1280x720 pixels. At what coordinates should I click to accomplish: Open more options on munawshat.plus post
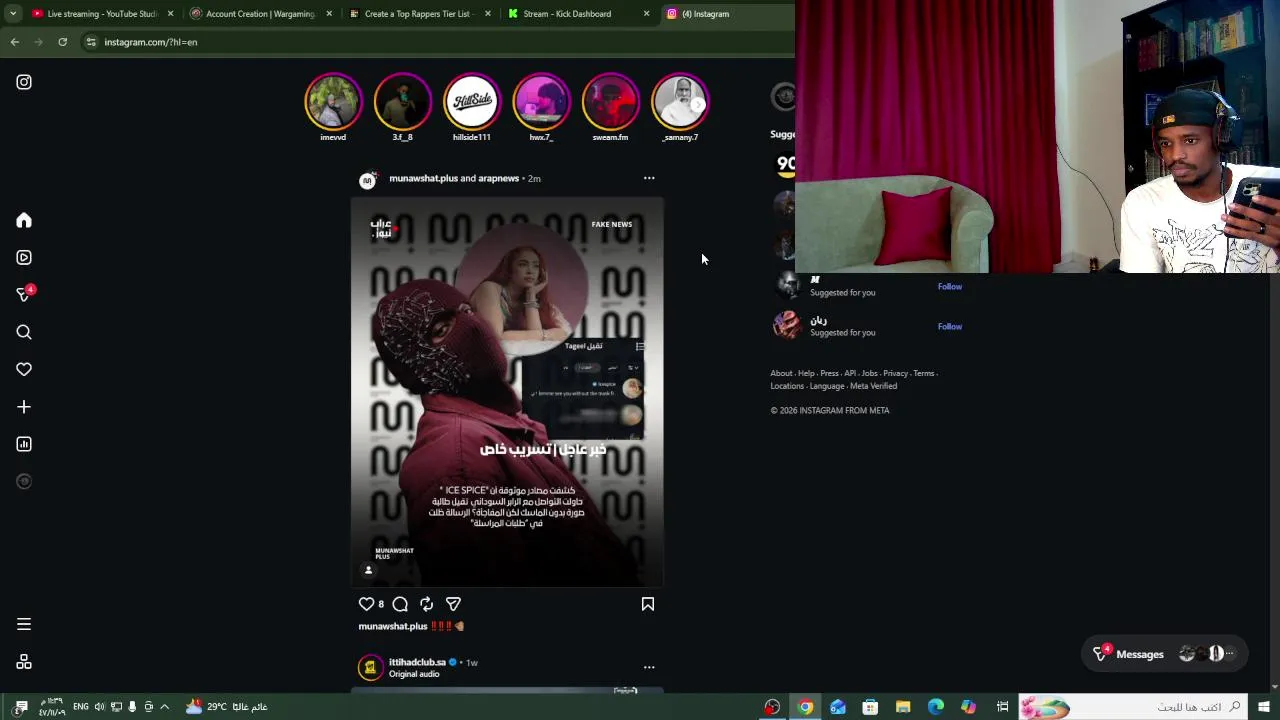click(x=649, y=178)
